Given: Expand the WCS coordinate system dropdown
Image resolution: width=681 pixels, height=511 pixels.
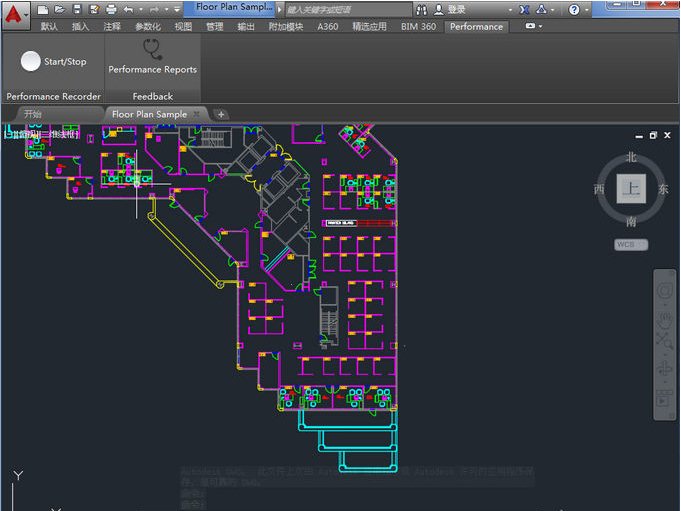Looking at the screenshot, I should point(630,245).
